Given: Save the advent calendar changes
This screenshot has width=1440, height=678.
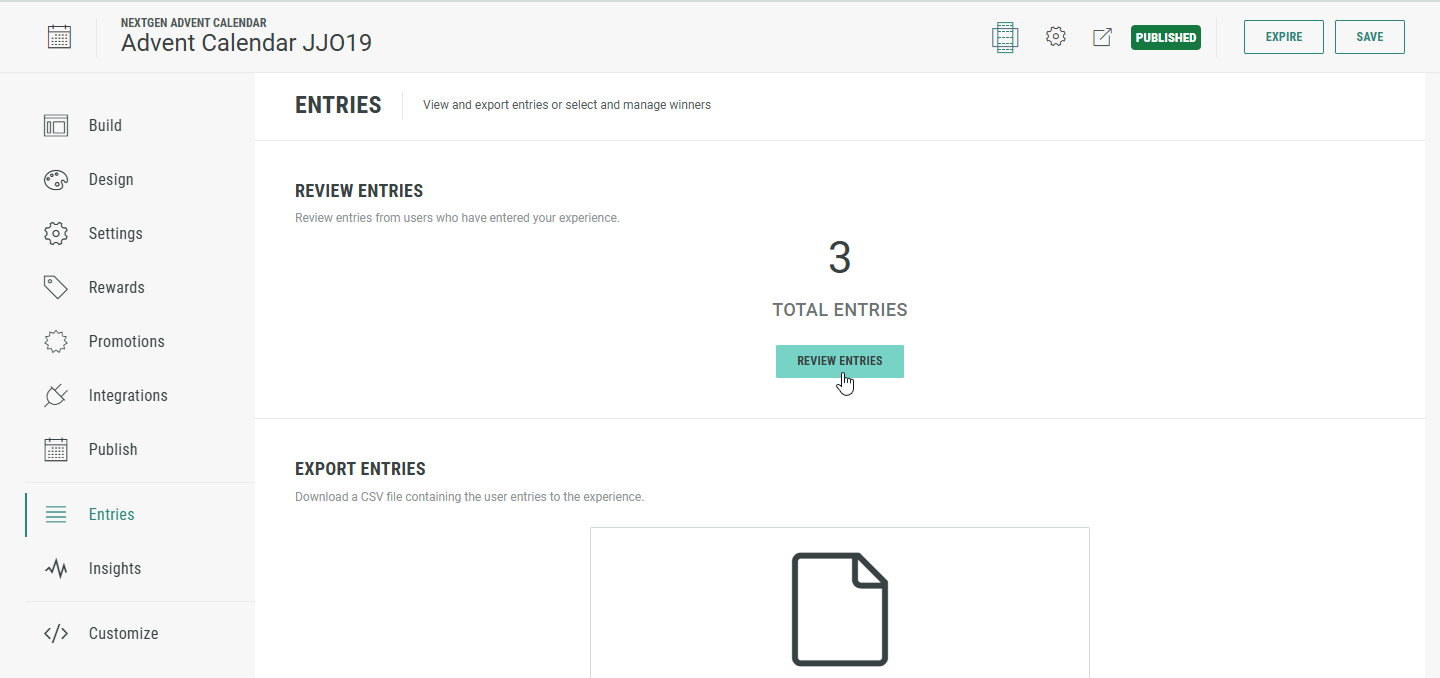Looking at the screenshot, I should click(x=1369, y=37).
